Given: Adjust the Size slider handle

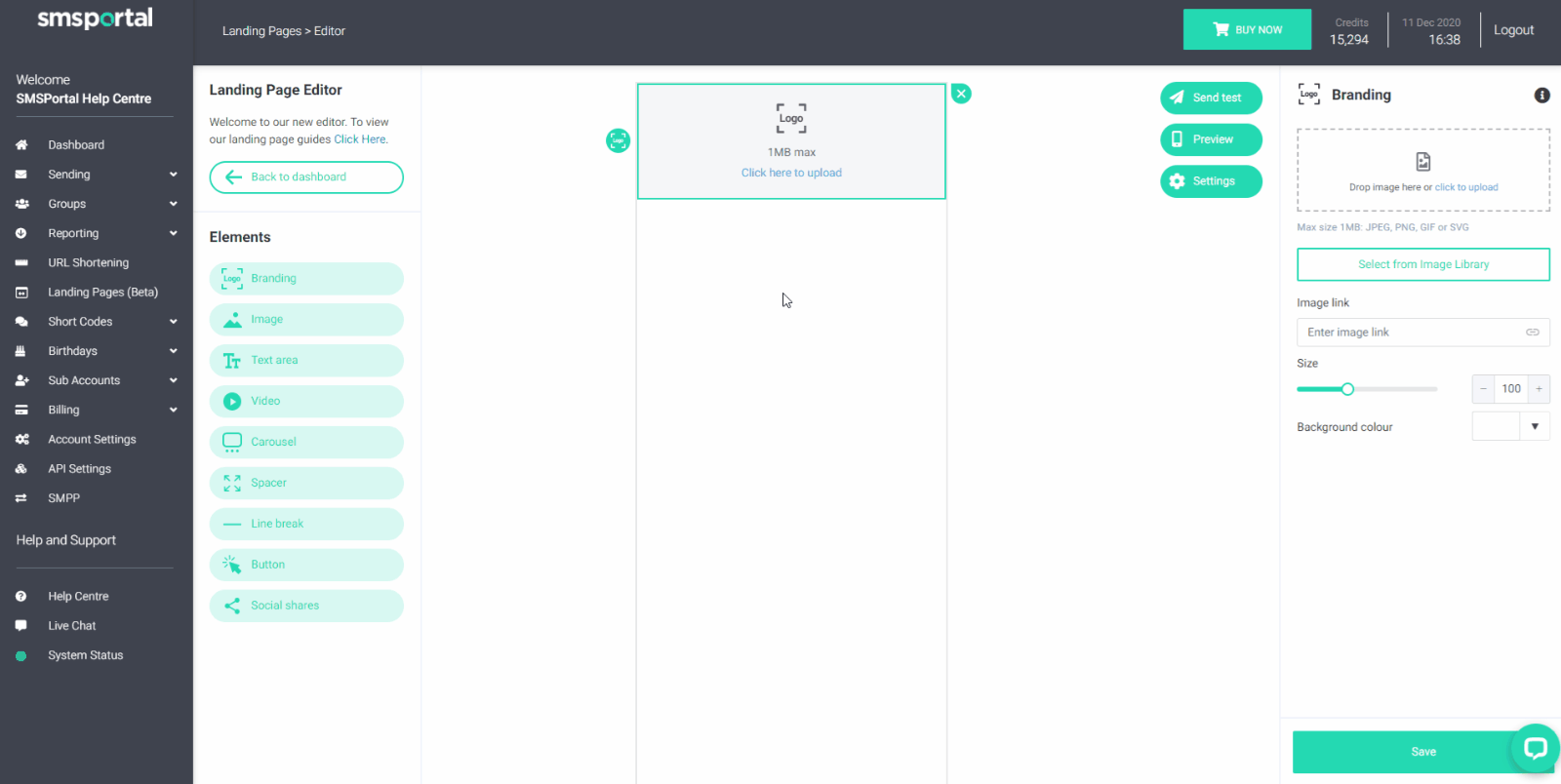Looking at the screenshot, I should (x=1347, y=389).
